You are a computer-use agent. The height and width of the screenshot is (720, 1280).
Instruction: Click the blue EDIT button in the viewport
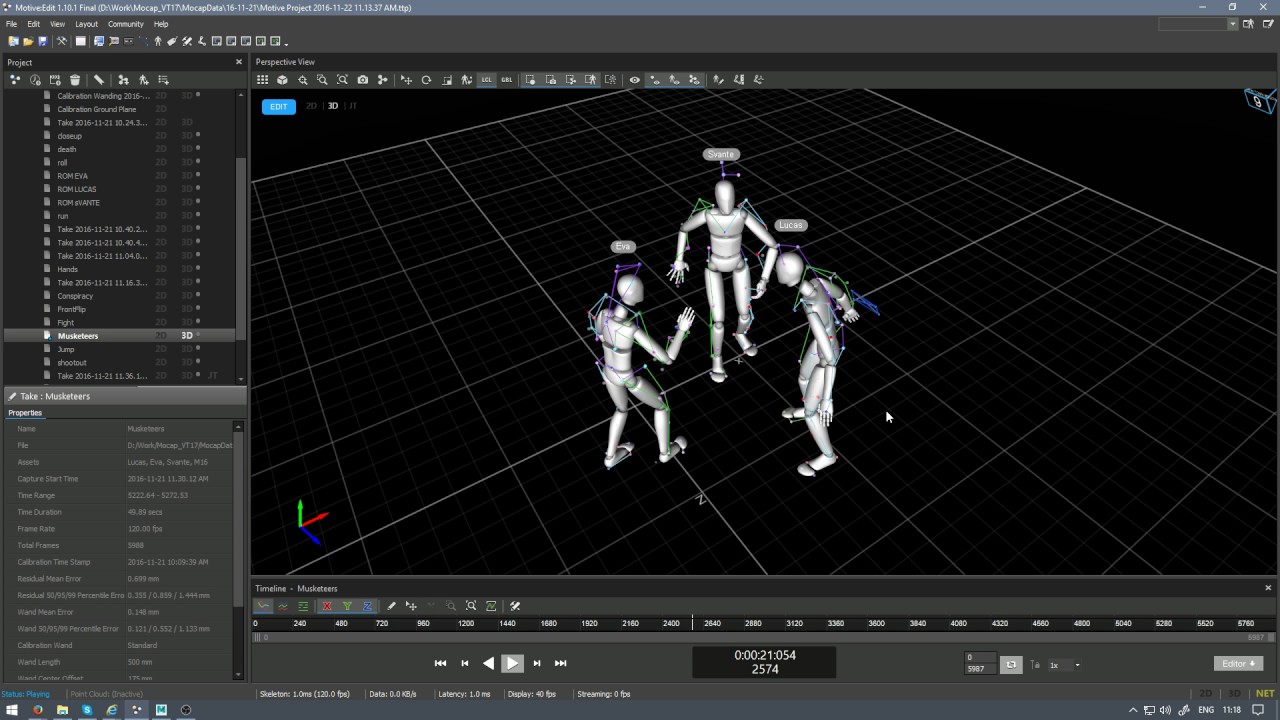(x=279, y=106)
